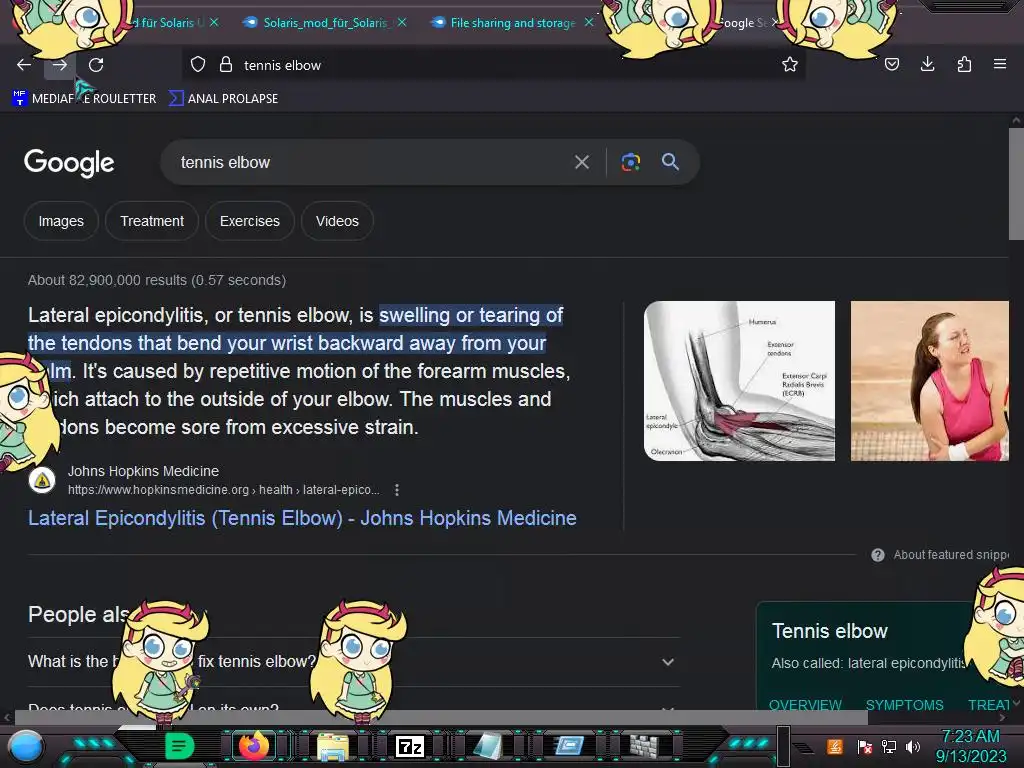The height and width of the screenshot is (768, 1024).
Task: Open the network tray icon
Action: click(x=889, y=746)
